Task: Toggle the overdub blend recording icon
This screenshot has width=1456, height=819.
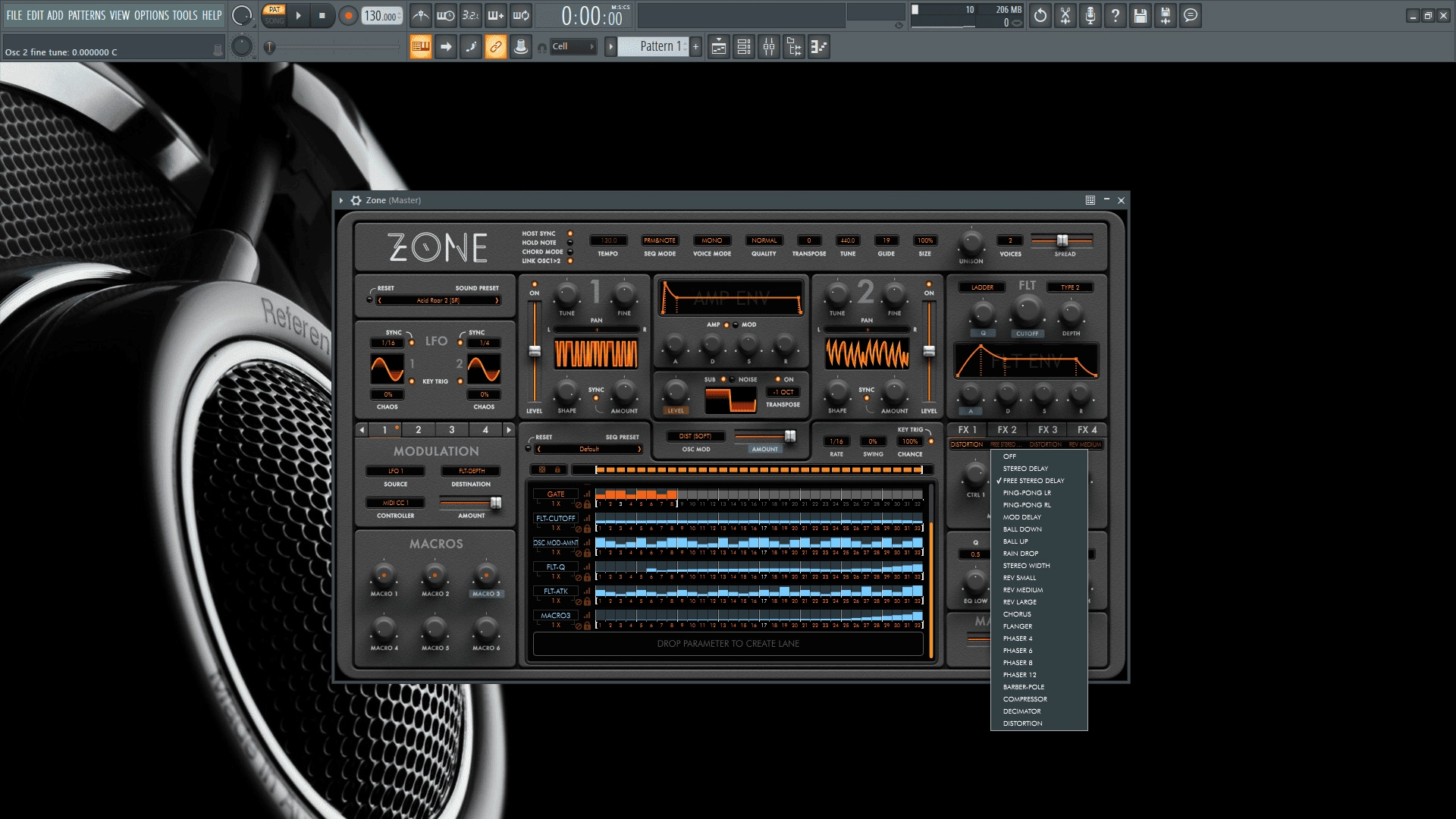Action: 496,15
